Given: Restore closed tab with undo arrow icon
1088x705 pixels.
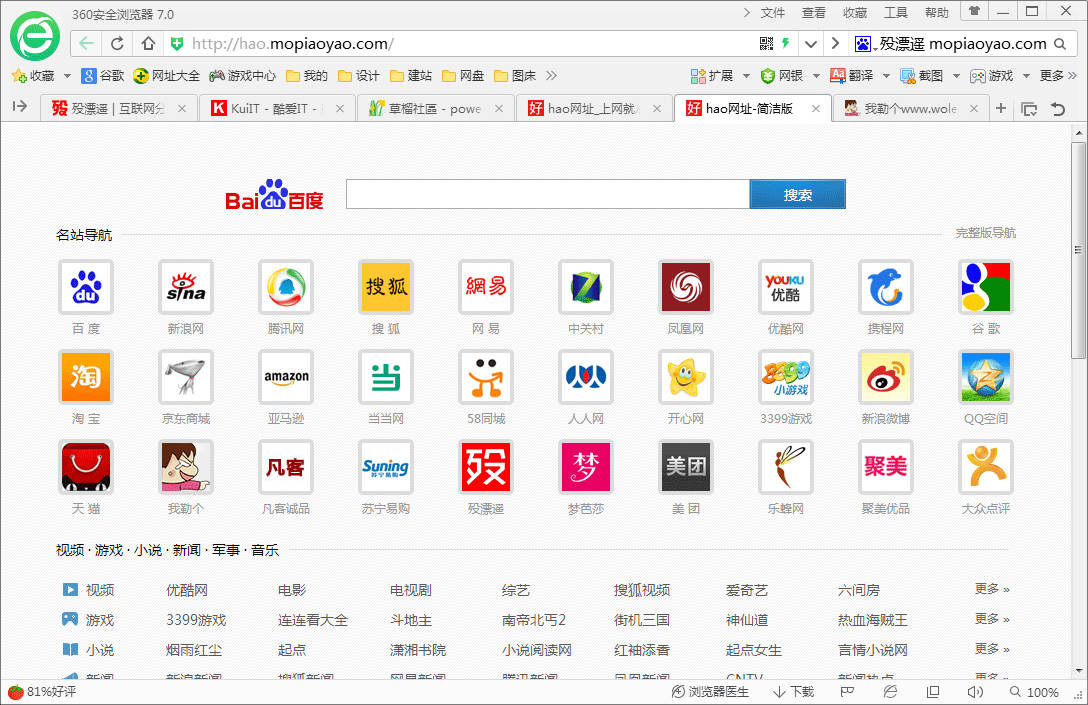Looking at the screenshot, I should pos(1057,108).
